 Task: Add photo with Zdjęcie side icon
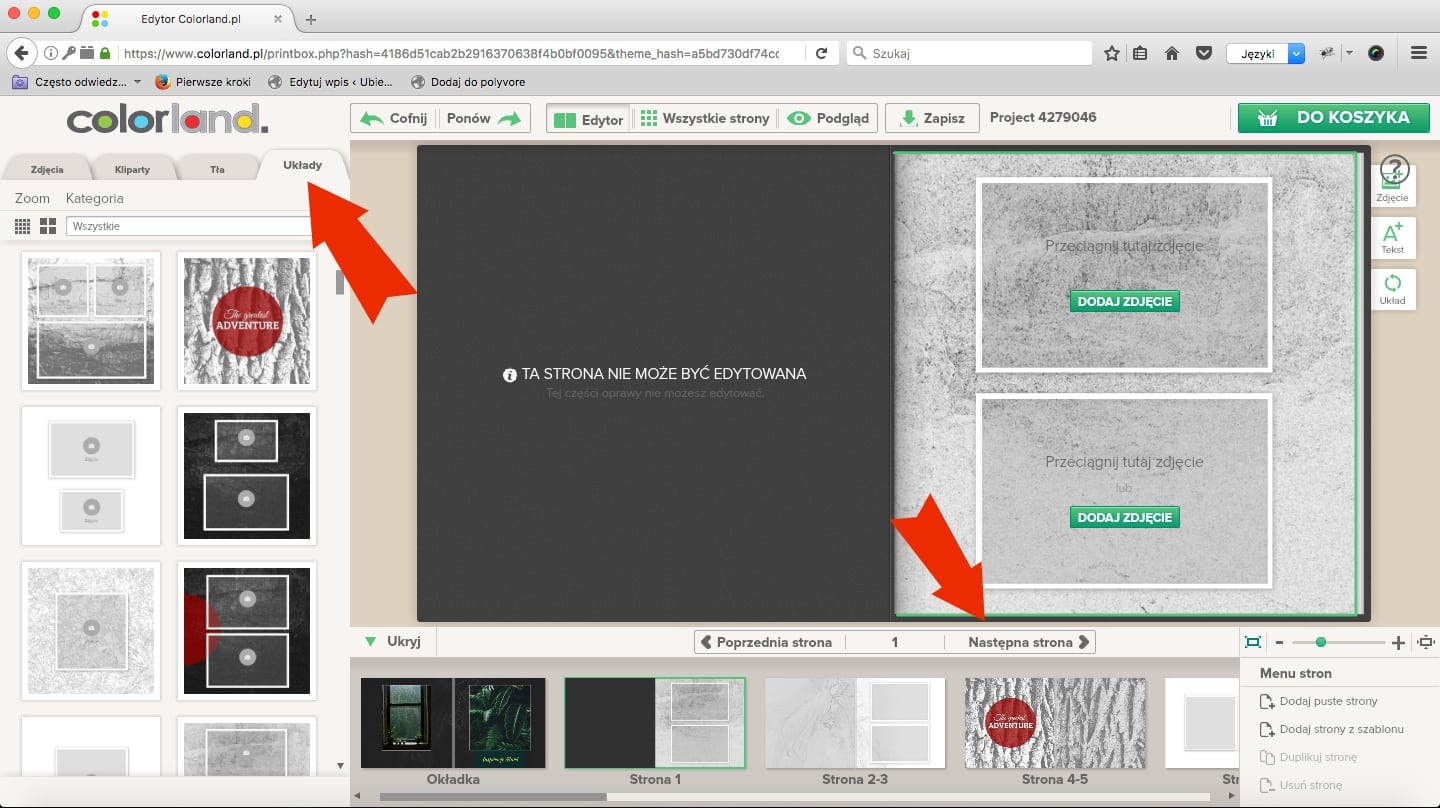pos(1392,186)
